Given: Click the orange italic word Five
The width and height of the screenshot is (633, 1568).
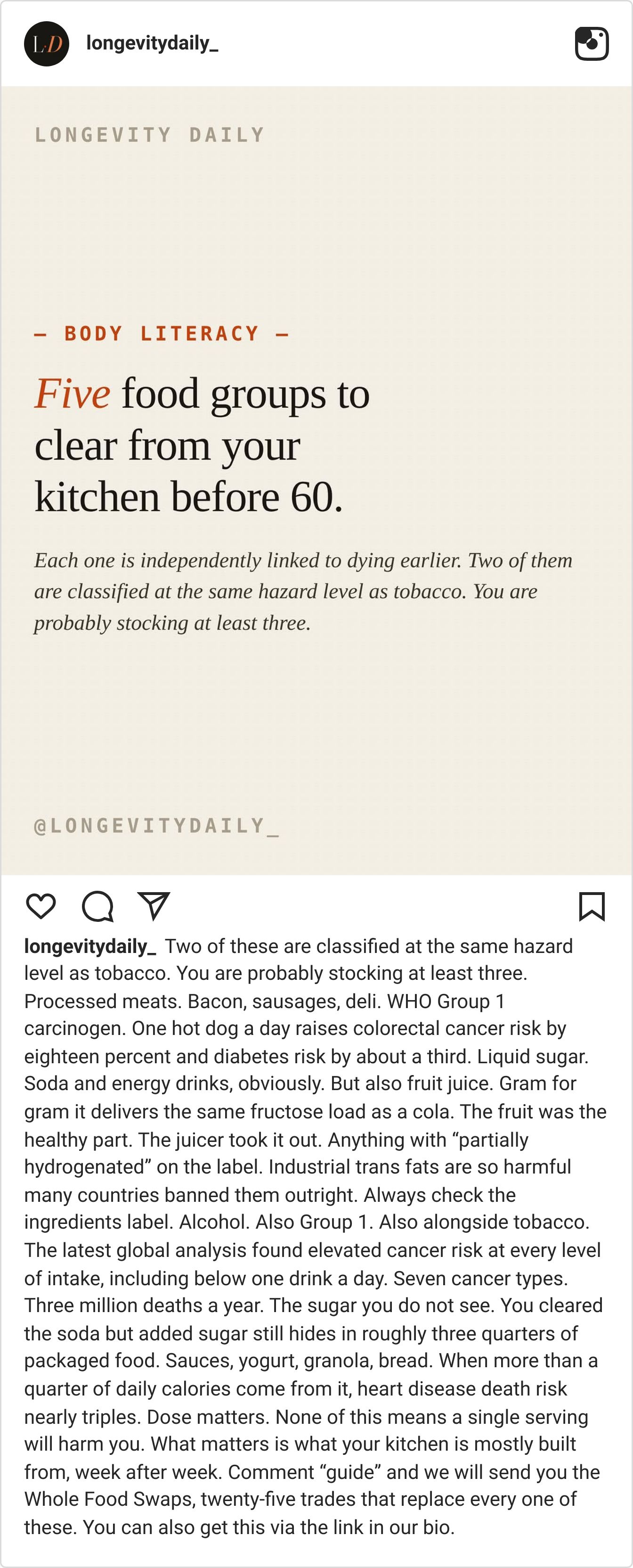Looking at the screenshot, I should [73, 393].
